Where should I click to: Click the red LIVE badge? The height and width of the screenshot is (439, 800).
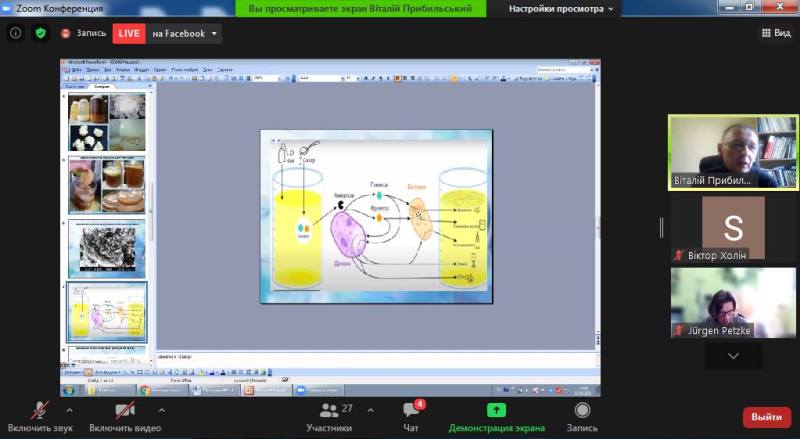[x=129, y=33]
